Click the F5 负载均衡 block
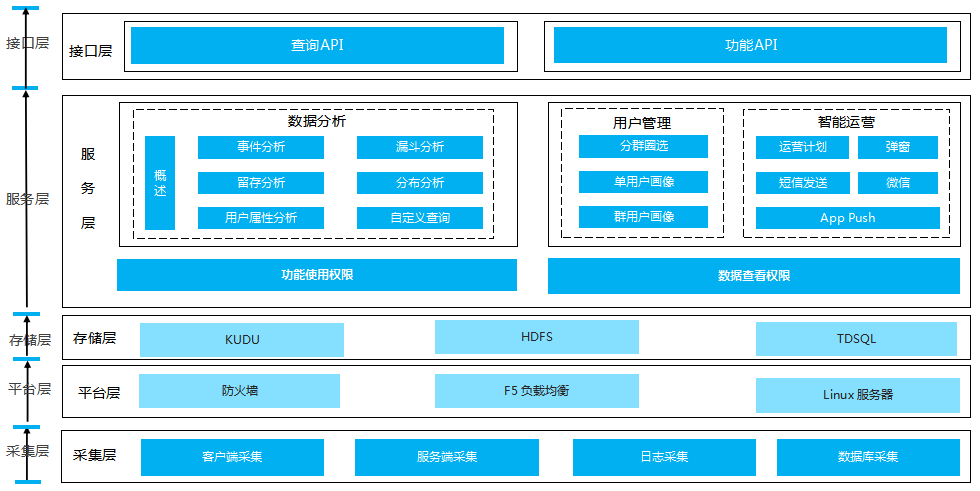 536,391
